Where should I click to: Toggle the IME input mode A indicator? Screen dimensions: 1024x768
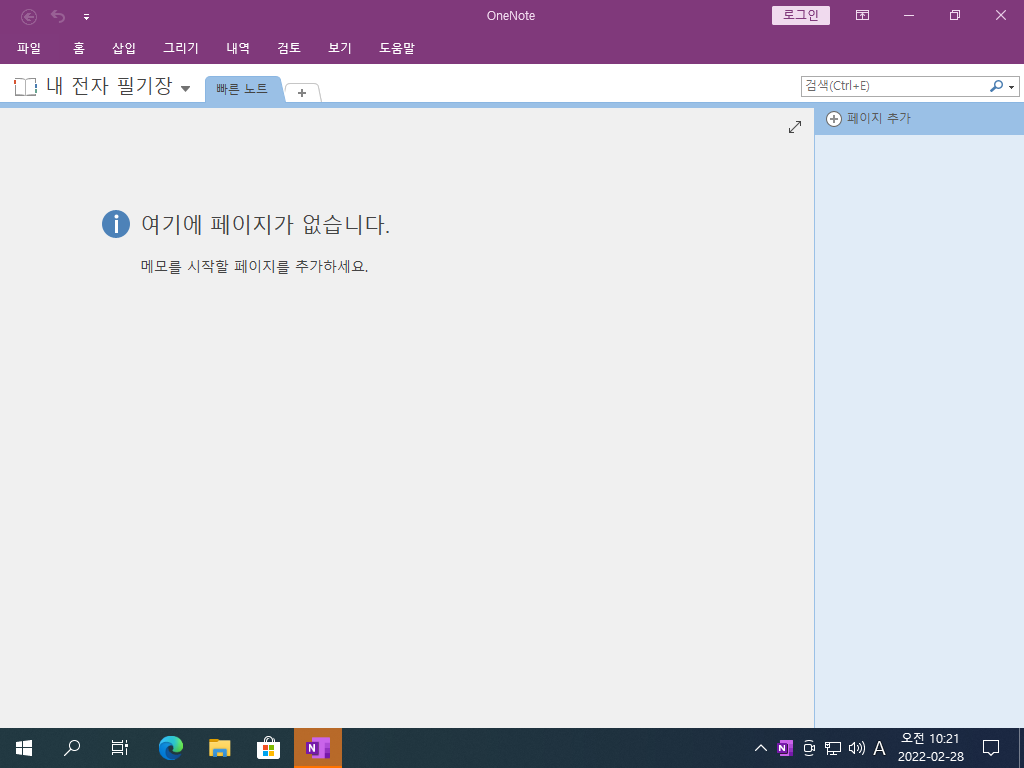[880, 748]
